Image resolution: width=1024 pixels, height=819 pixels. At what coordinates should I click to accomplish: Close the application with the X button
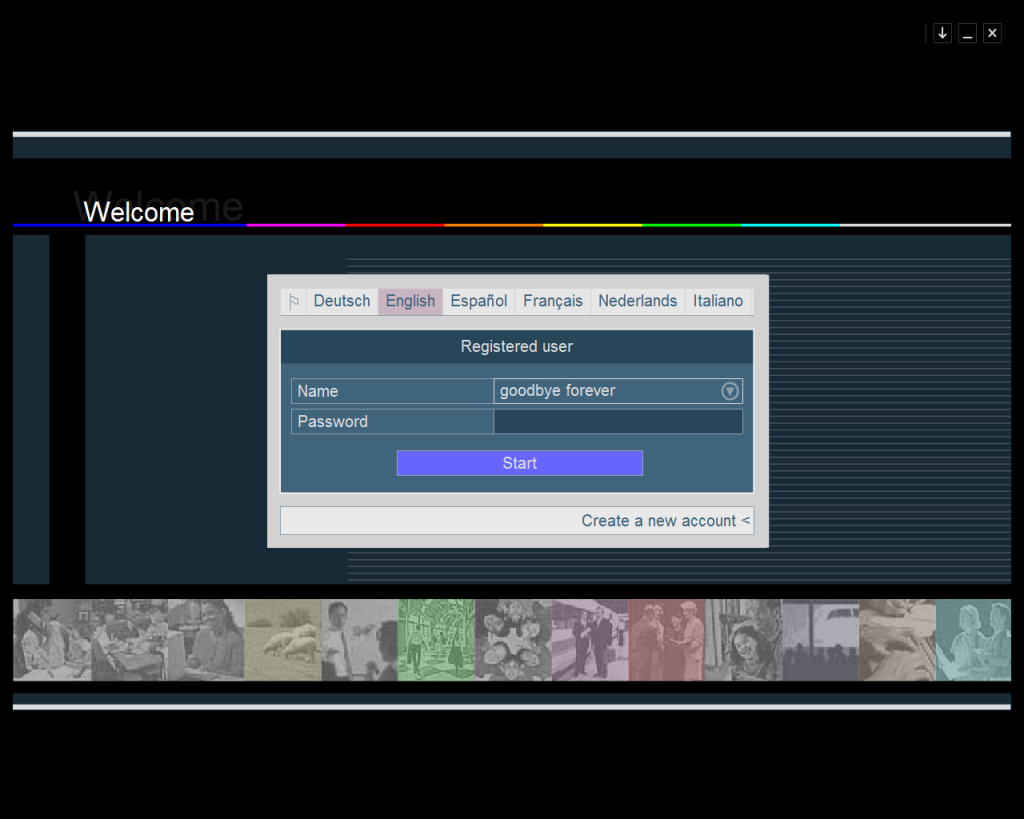coord(992,33)
